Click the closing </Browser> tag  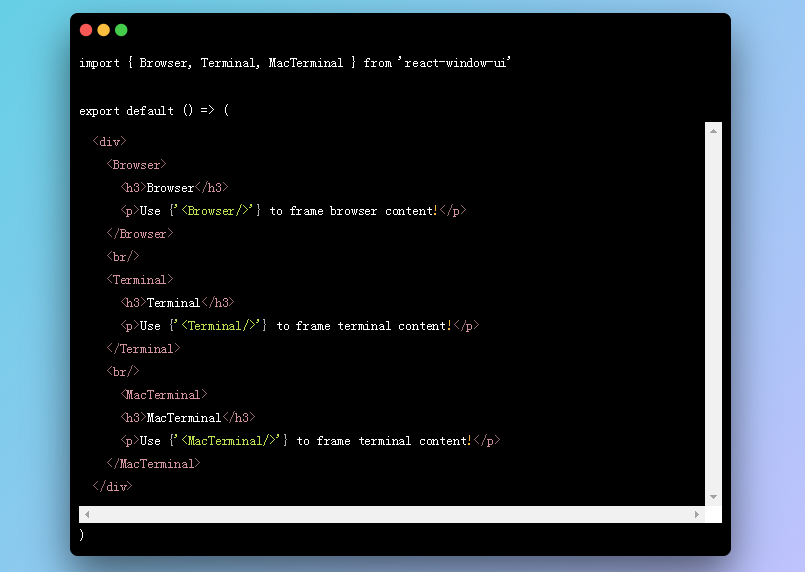[140, 234]
